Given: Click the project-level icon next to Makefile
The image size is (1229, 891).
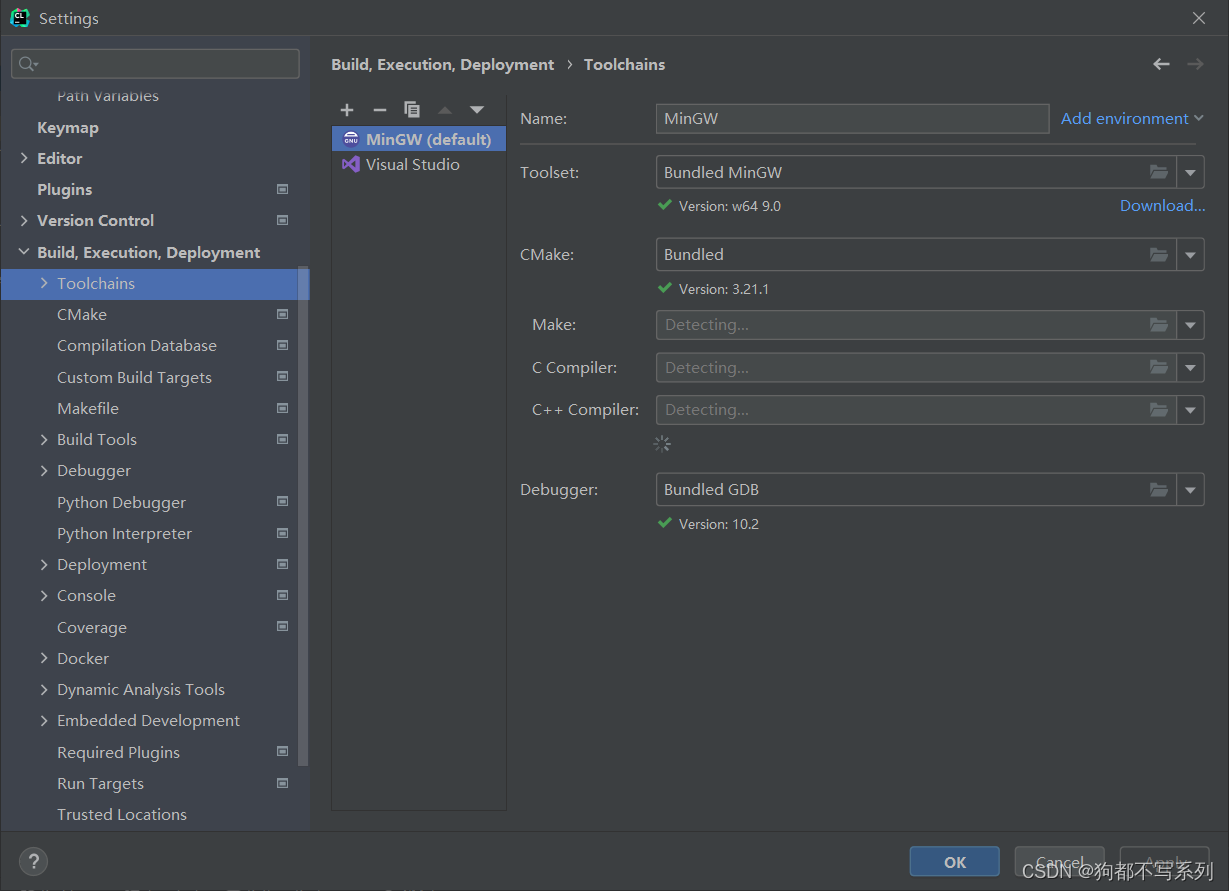Looking at the screenshot, I should pyautogui.click(x=282, y=408).
